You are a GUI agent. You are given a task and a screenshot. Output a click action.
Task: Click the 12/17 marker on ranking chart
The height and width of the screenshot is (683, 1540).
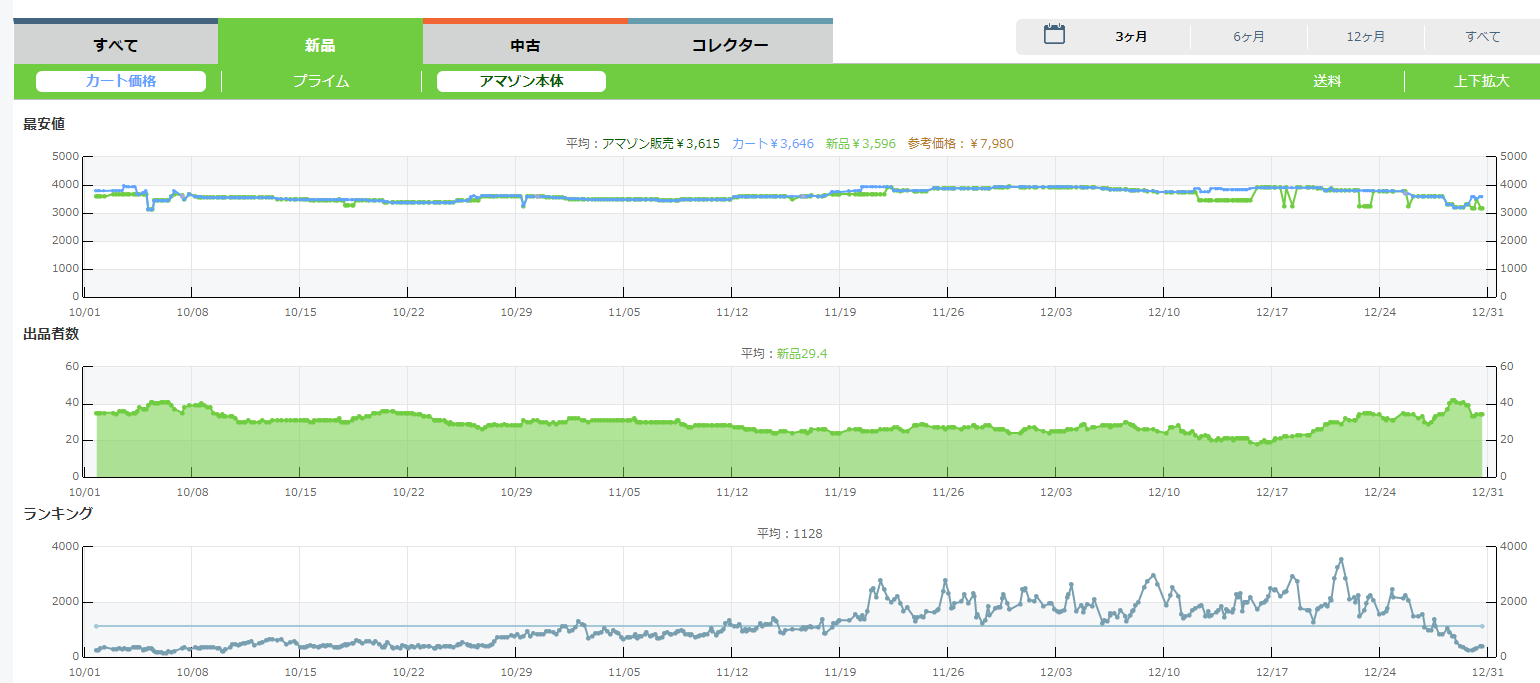click(x=1271, y=673)
